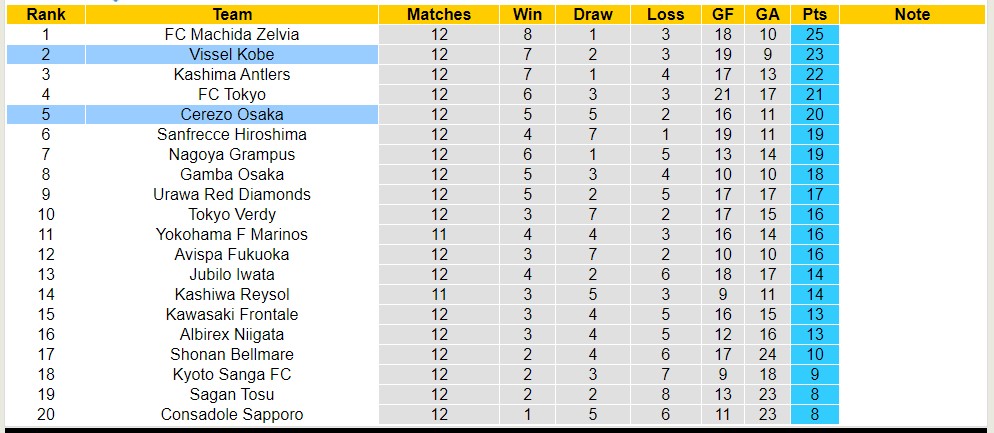Click the Urawa Red Diamonds team name
Image resolution: width=994 pixels, height=433 pixels.
pyautogui.click(x=232, y=194)
